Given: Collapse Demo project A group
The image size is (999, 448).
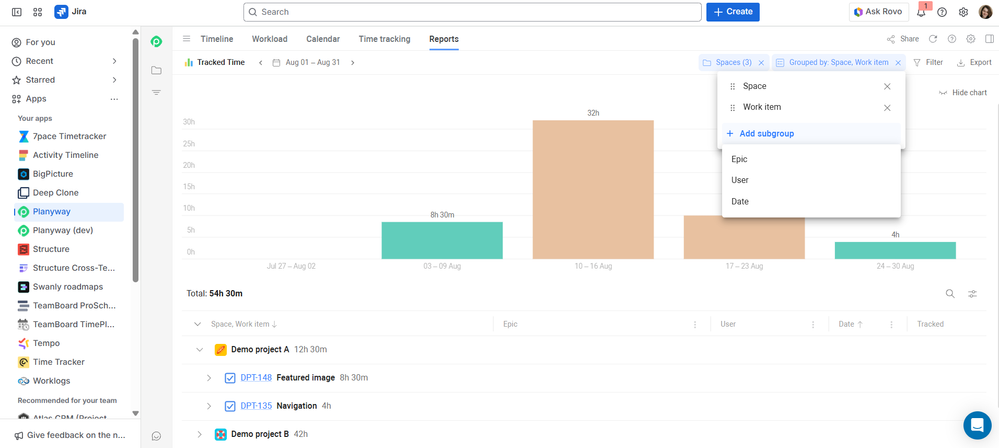Looking at the screenshot, I should click(200, 349).
